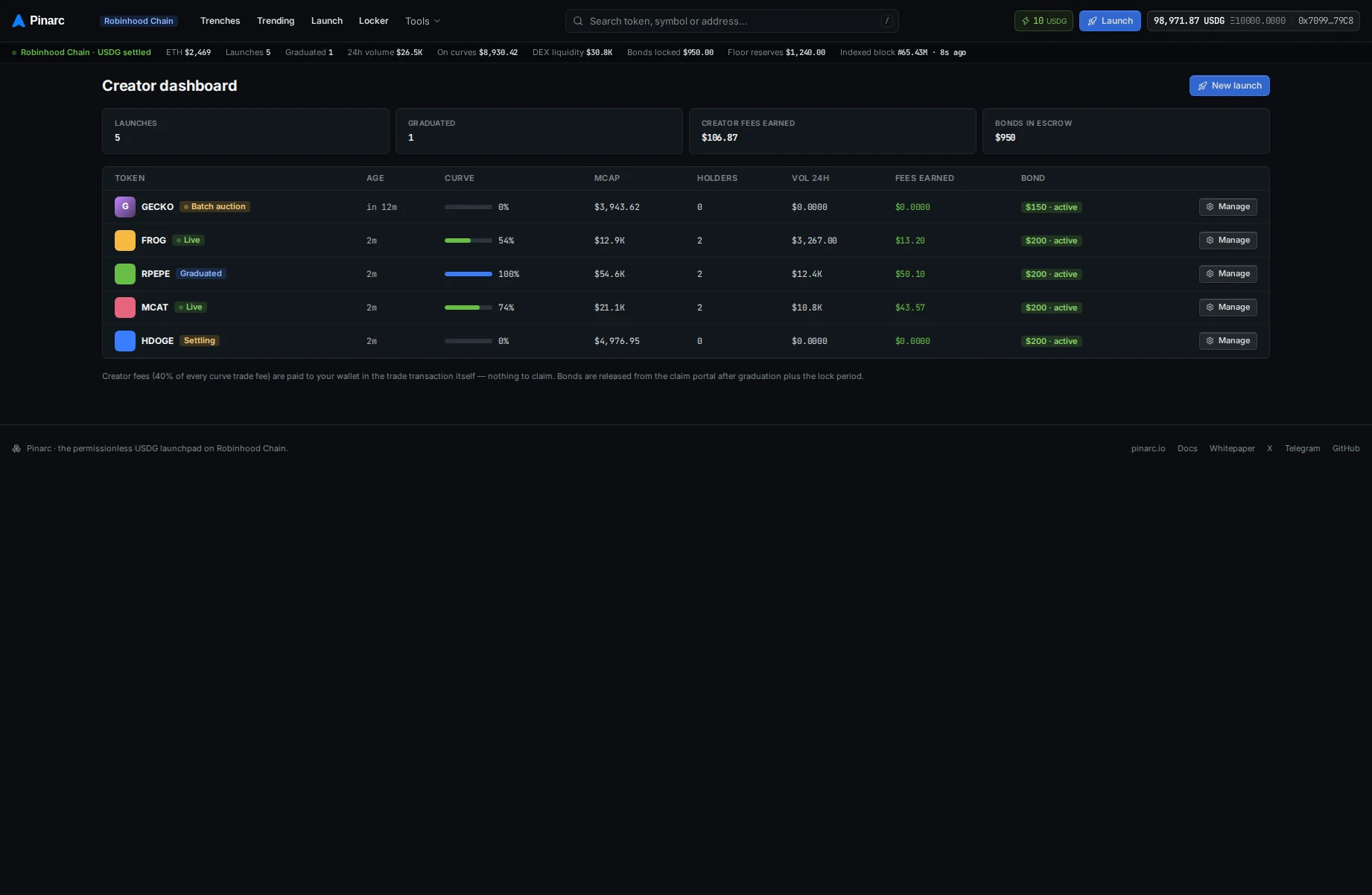Open the Locker page
1372x895 pixels.
(374, 21)
